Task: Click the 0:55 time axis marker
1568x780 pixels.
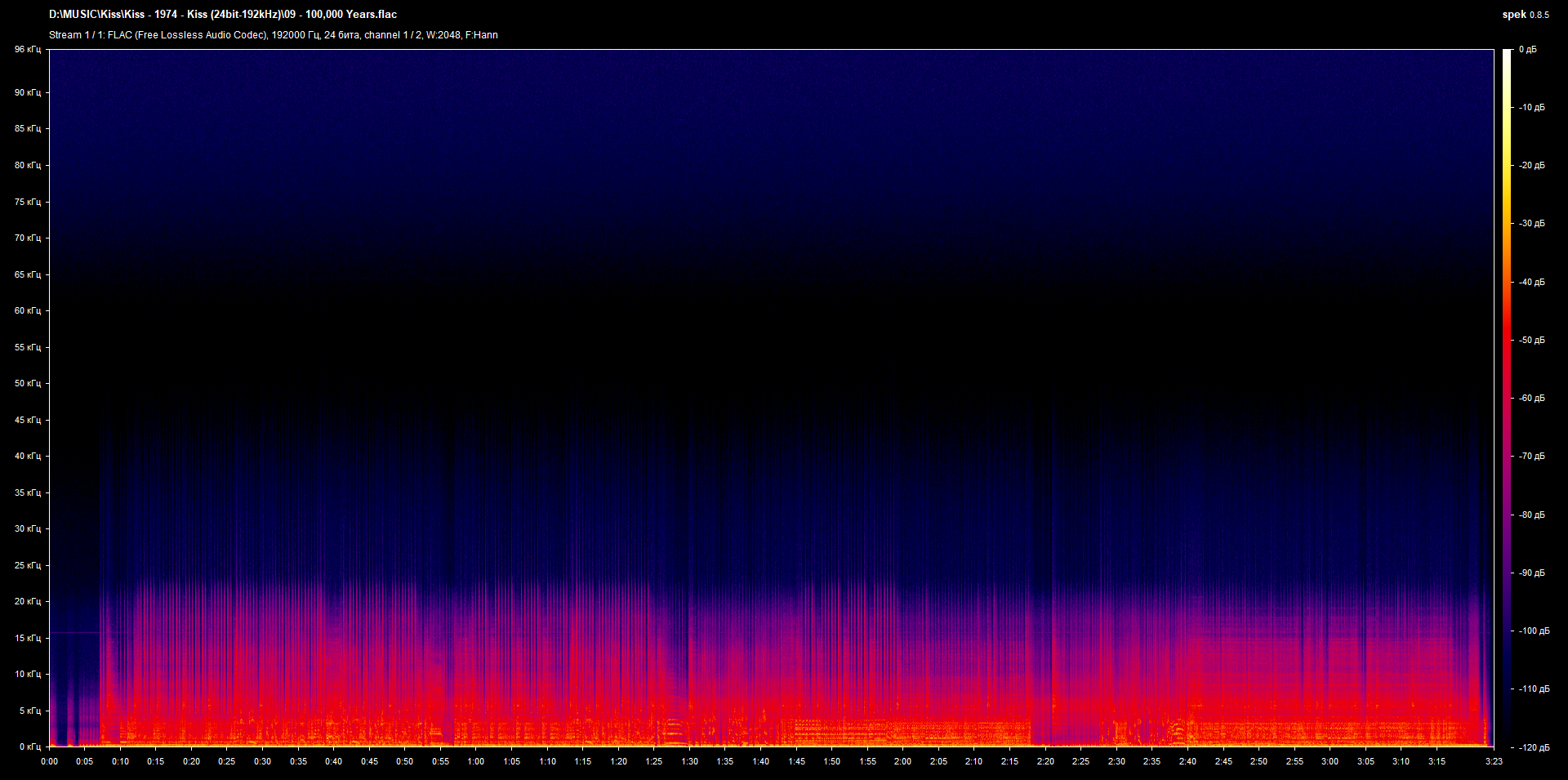Action: tap(440, 761)
